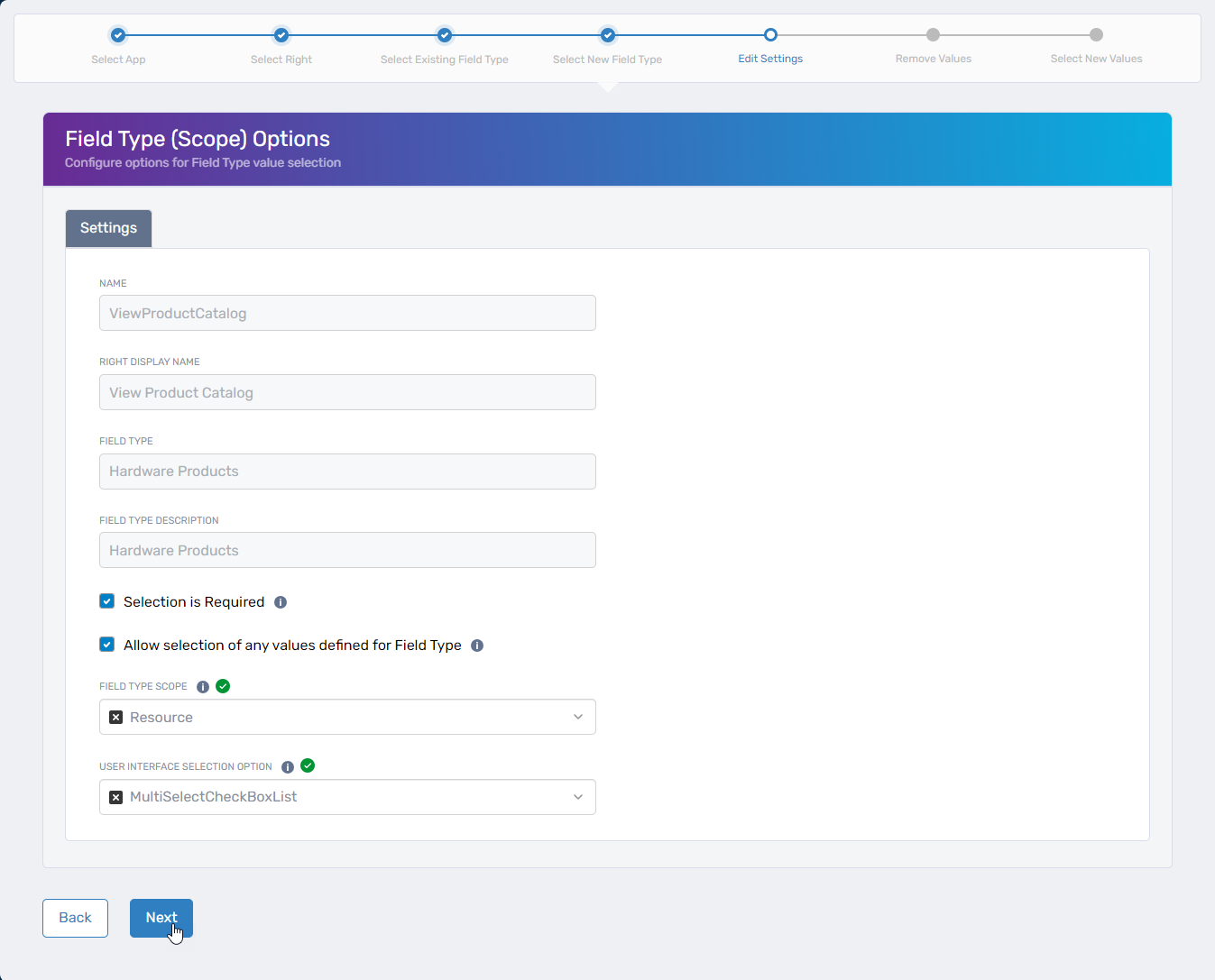Viewport: 1215px width, 980px height.
Task: Click info icon beside Selection is Required
Action: point(281,602)
